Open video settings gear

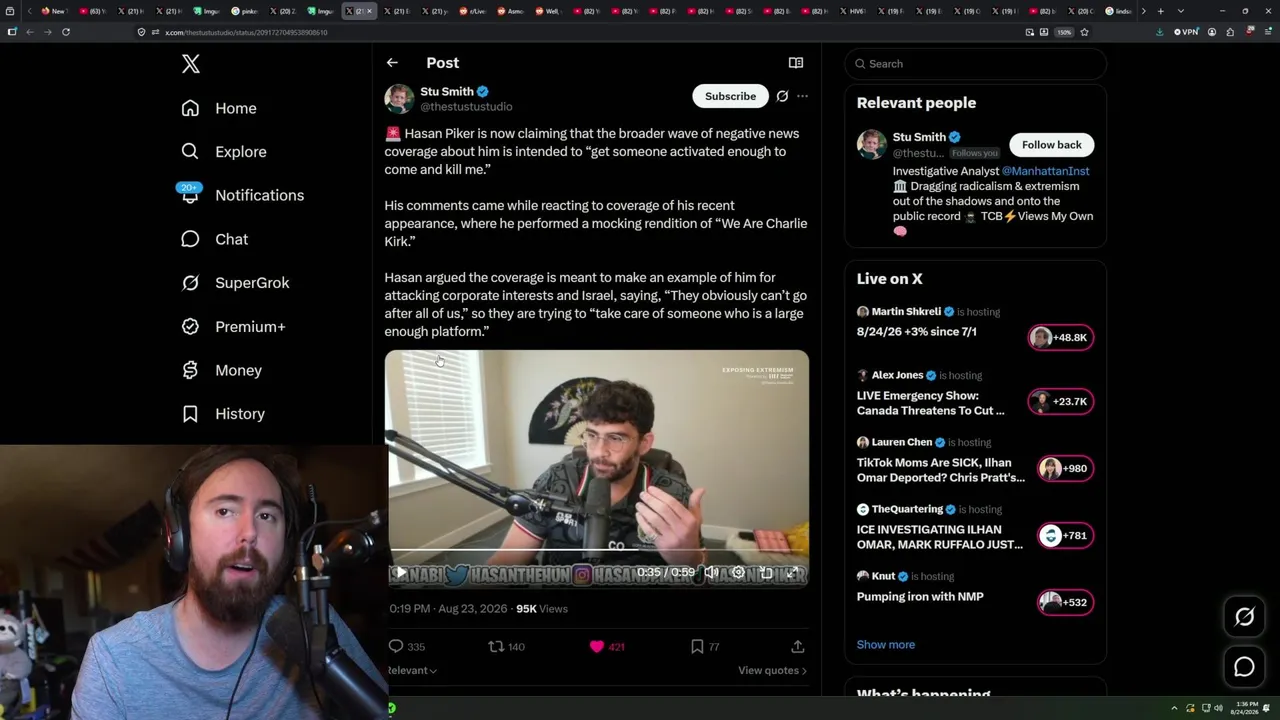tap(738, 573)
